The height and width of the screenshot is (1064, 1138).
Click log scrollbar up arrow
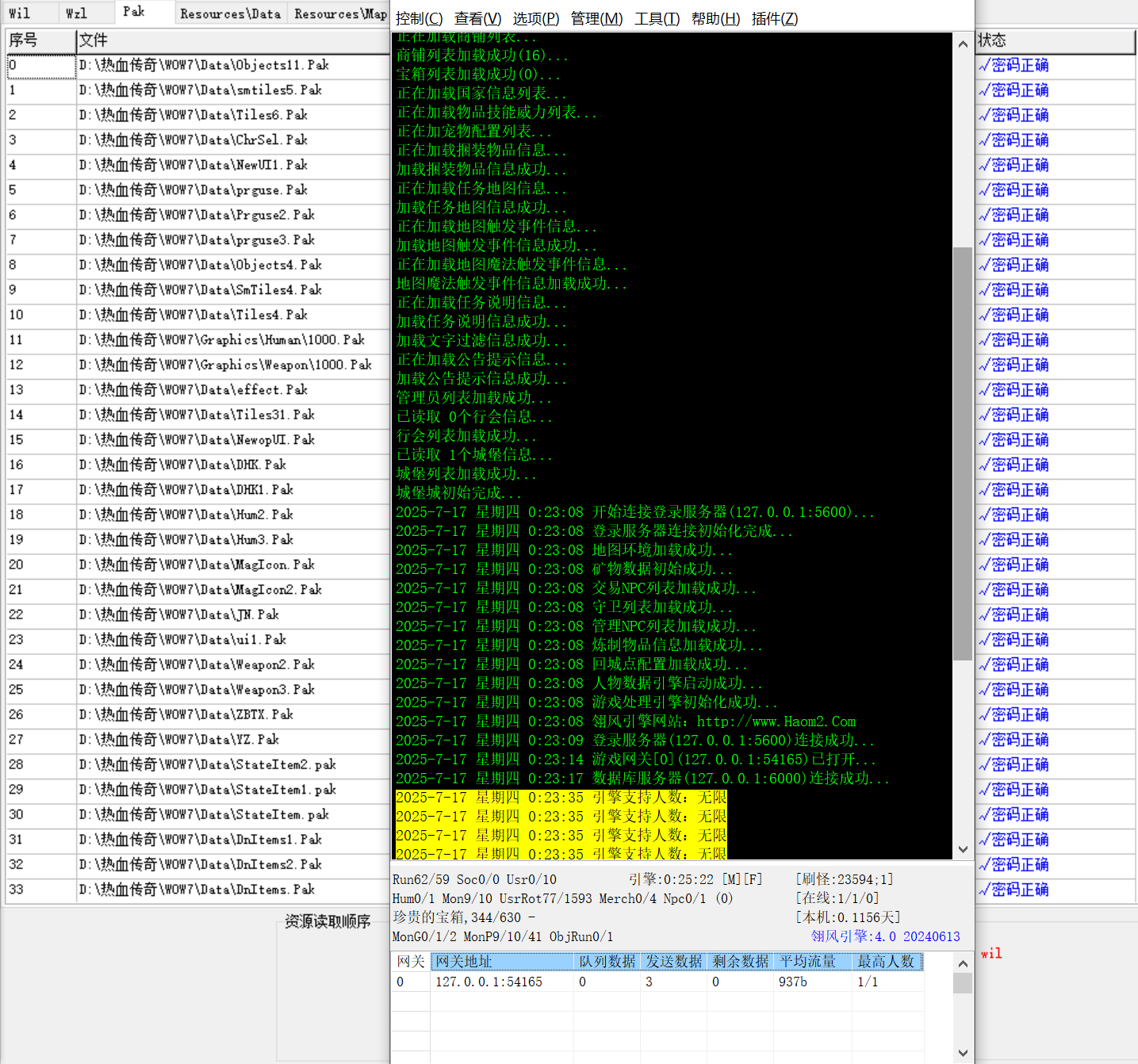pos(963,44)
